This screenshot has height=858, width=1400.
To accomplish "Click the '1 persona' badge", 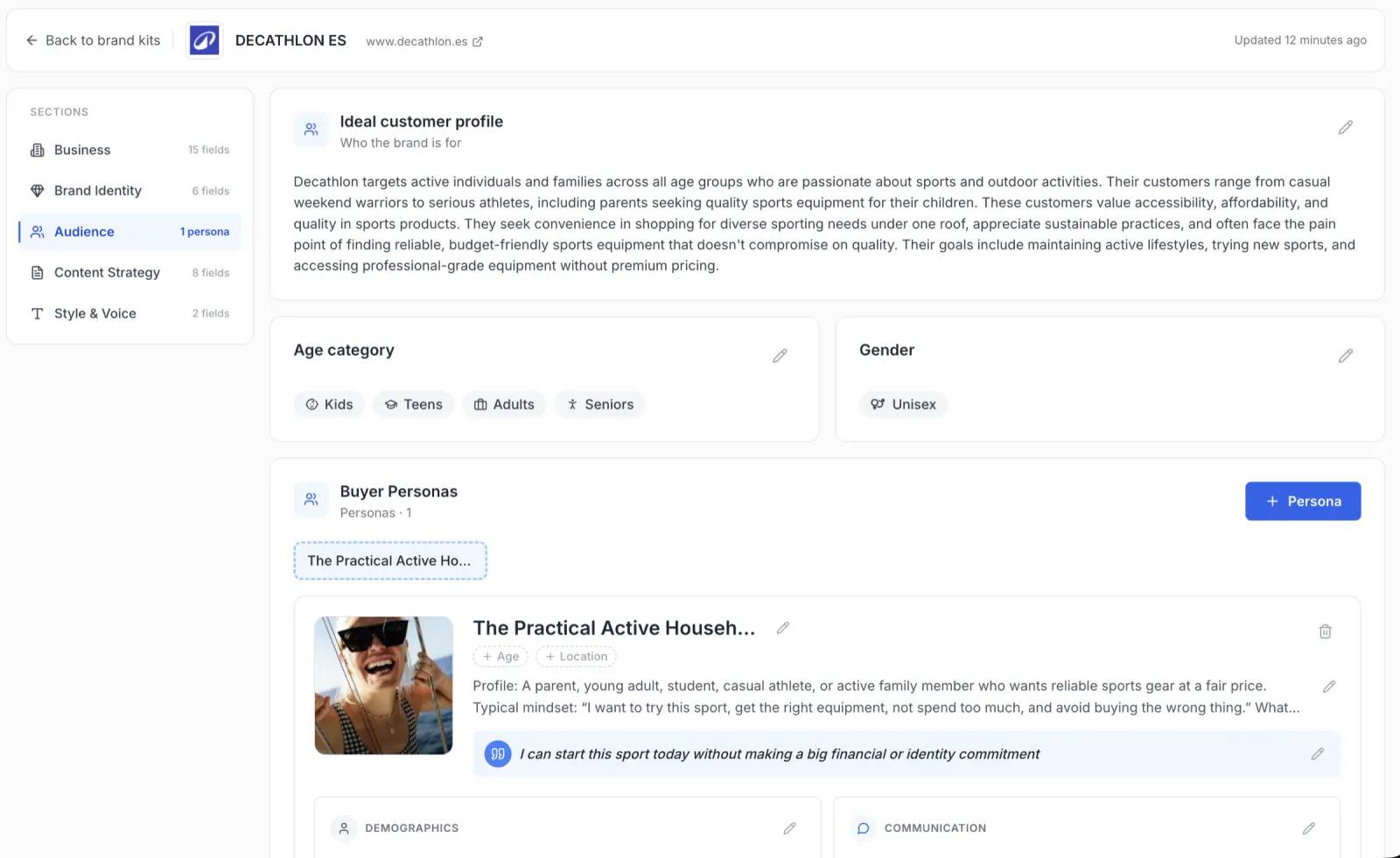I will (205, 232).
